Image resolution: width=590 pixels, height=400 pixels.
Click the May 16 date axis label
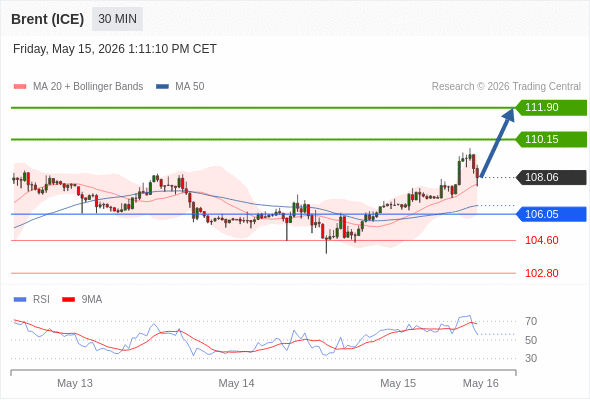click(x=481, y=383)
